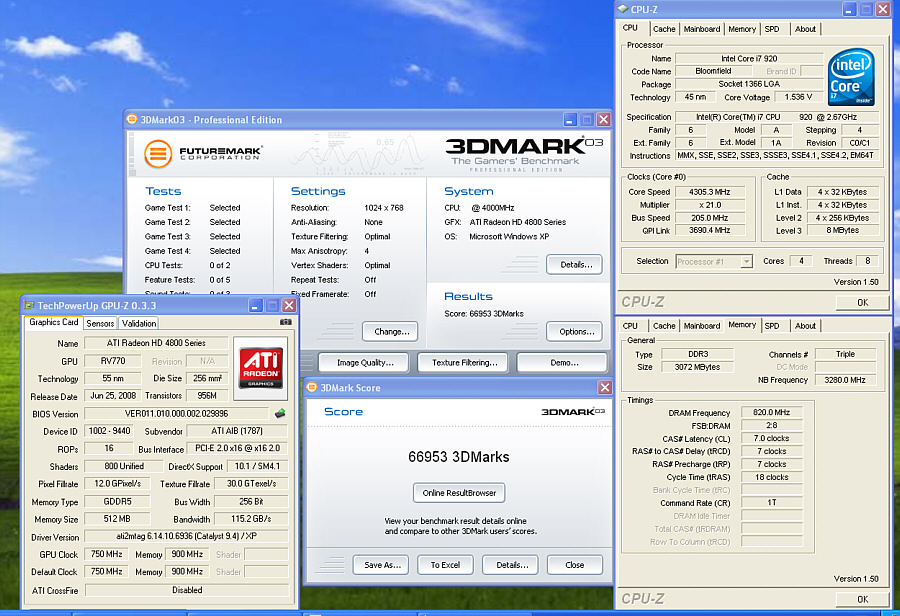Click the Channels # Triple value
The height and width of the screenshot is (616, 900).
845,354
